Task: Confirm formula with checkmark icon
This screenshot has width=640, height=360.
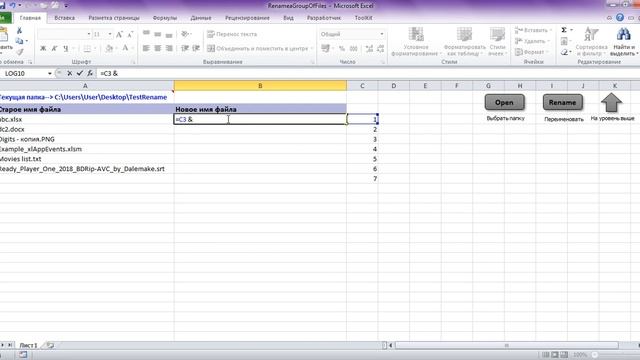Action: coord(80,73)
